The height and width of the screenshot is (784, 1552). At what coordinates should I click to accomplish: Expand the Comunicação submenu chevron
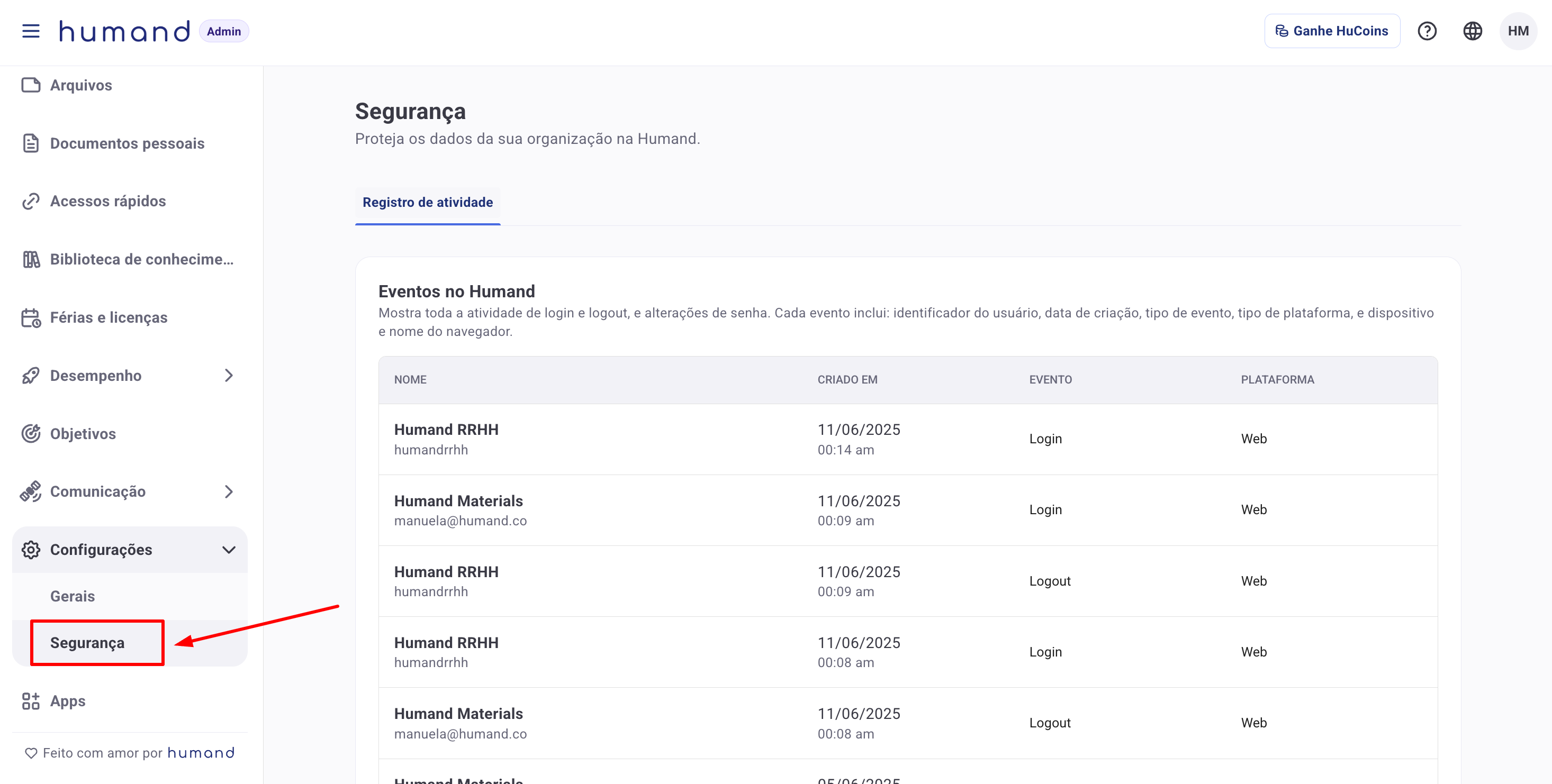228,491
